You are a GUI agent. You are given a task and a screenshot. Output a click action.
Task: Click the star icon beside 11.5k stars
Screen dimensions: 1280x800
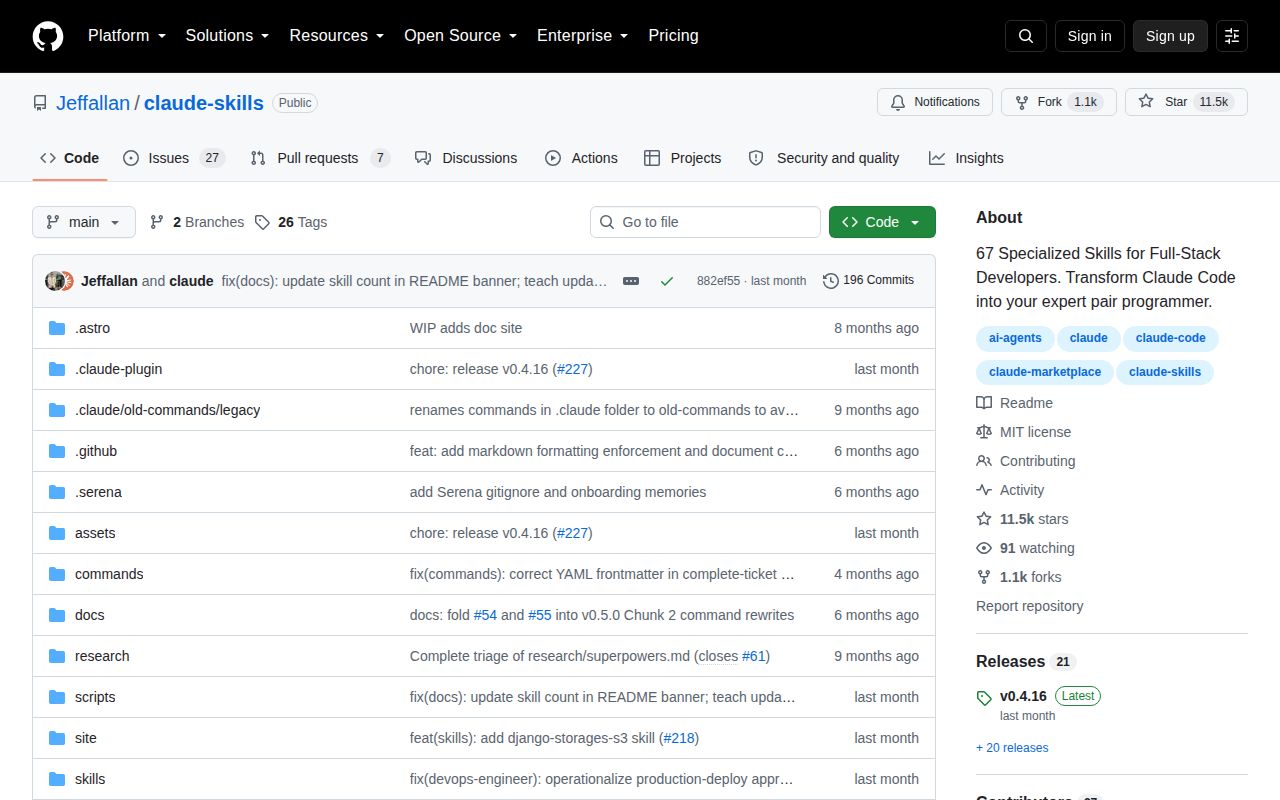click(984, 519)
